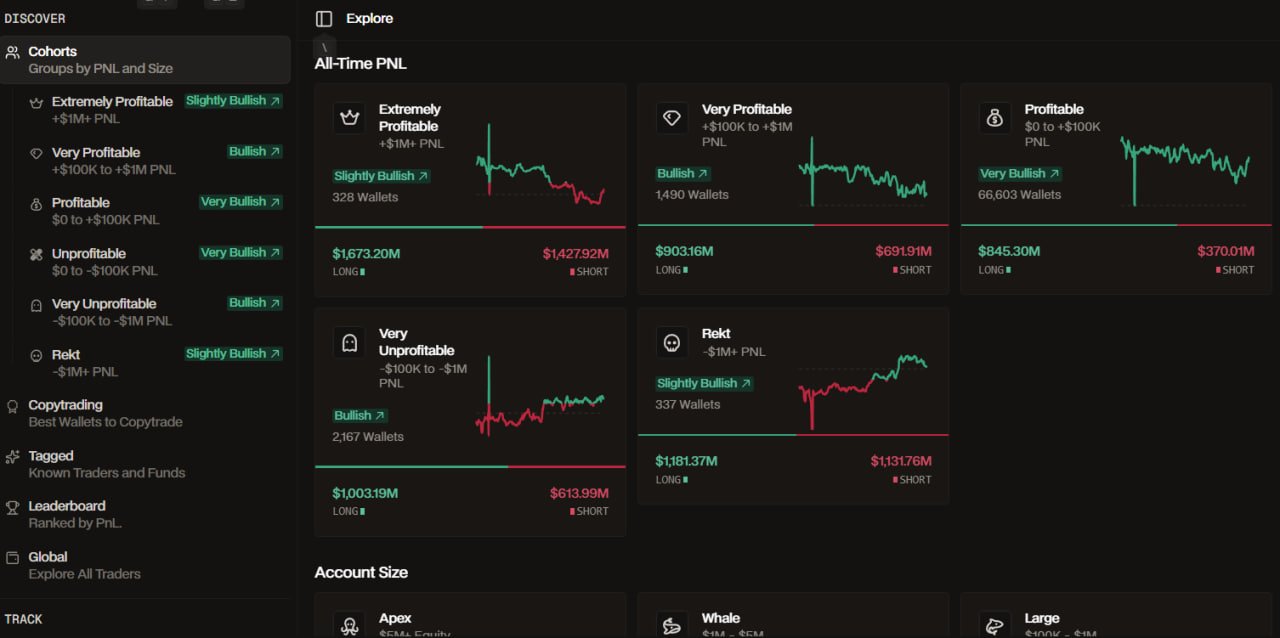Click the diamond icon beside Very Profitable in sidebar
The image size is (1280, 638).
[x=36, y=153]
